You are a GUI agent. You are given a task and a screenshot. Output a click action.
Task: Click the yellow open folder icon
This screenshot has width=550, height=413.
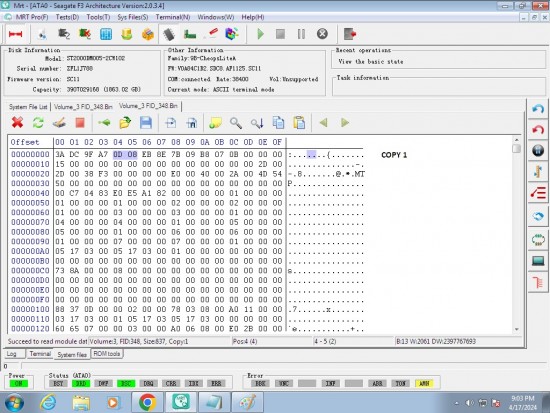click(x=125, y=123)
